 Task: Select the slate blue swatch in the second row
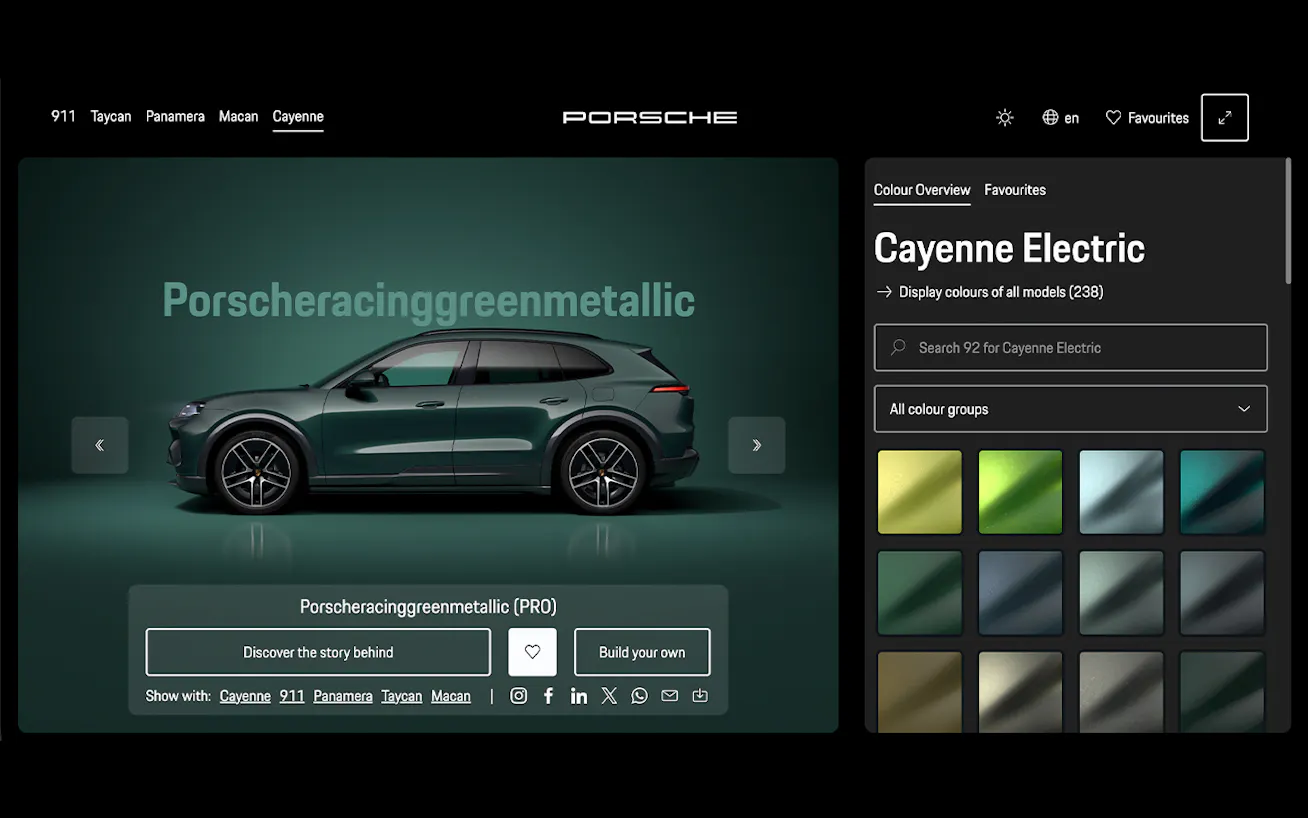1020,593
